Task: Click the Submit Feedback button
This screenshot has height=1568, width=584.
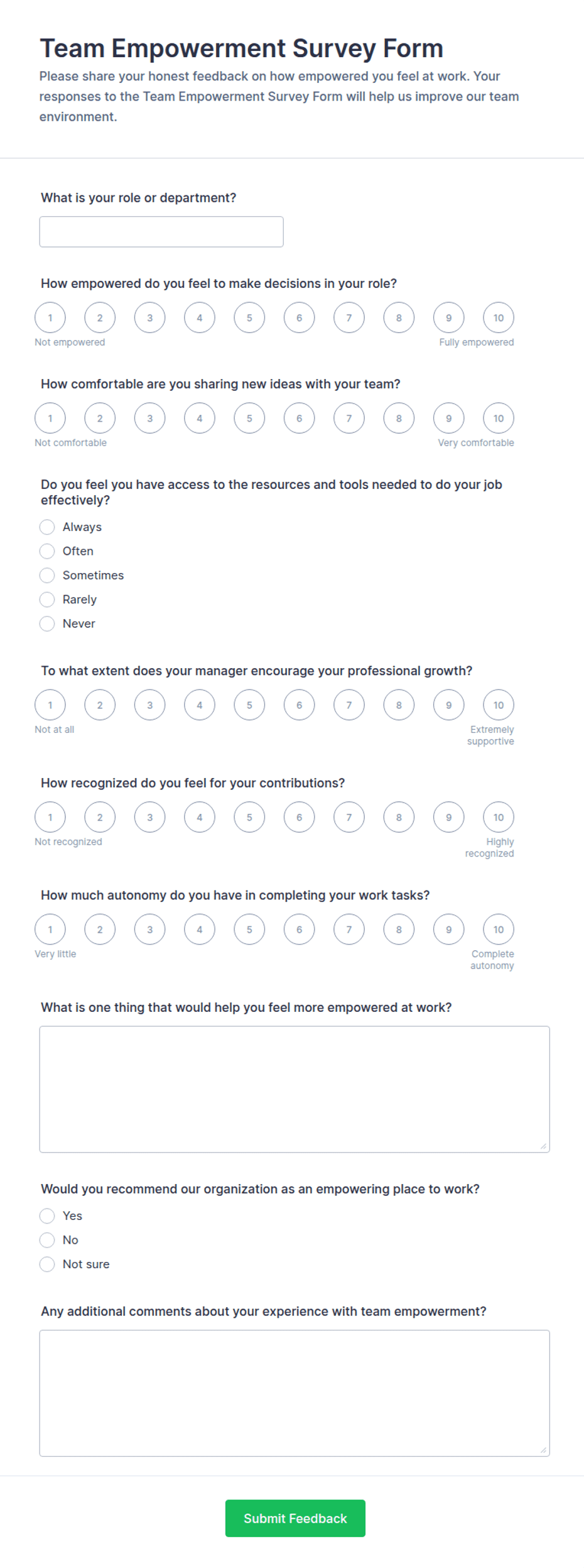Action: tap(295, 1519)
